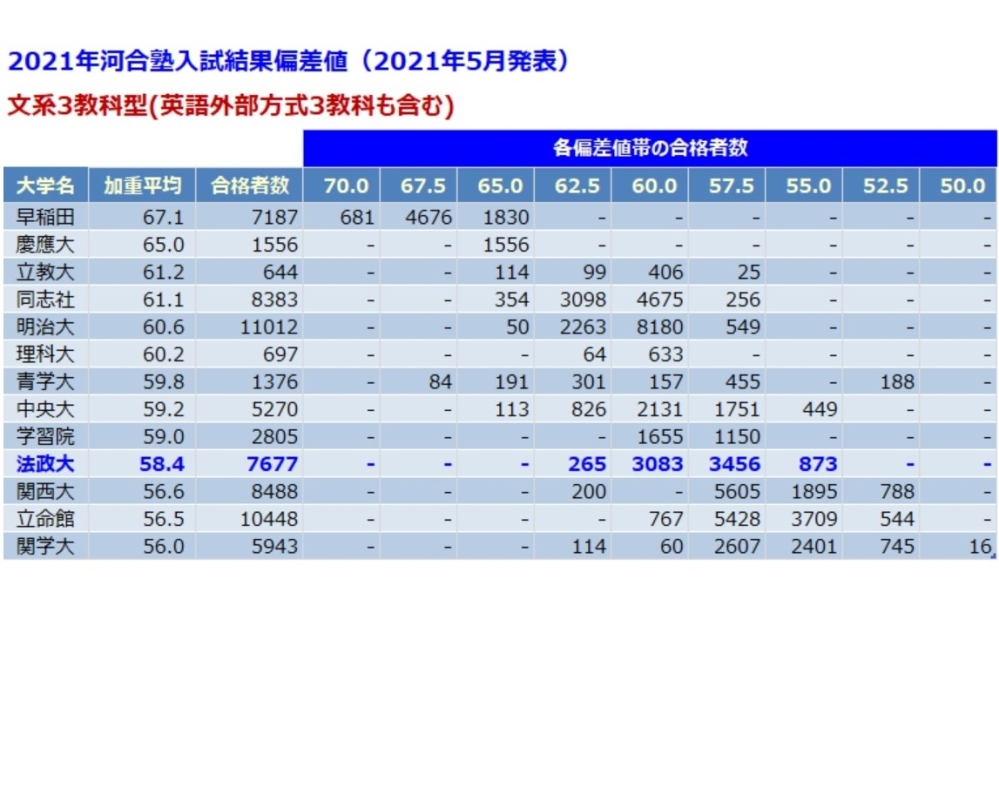This screenshot has height=788, width=999.
Task: Click the 50.0 column header
Action: (959, 185)
